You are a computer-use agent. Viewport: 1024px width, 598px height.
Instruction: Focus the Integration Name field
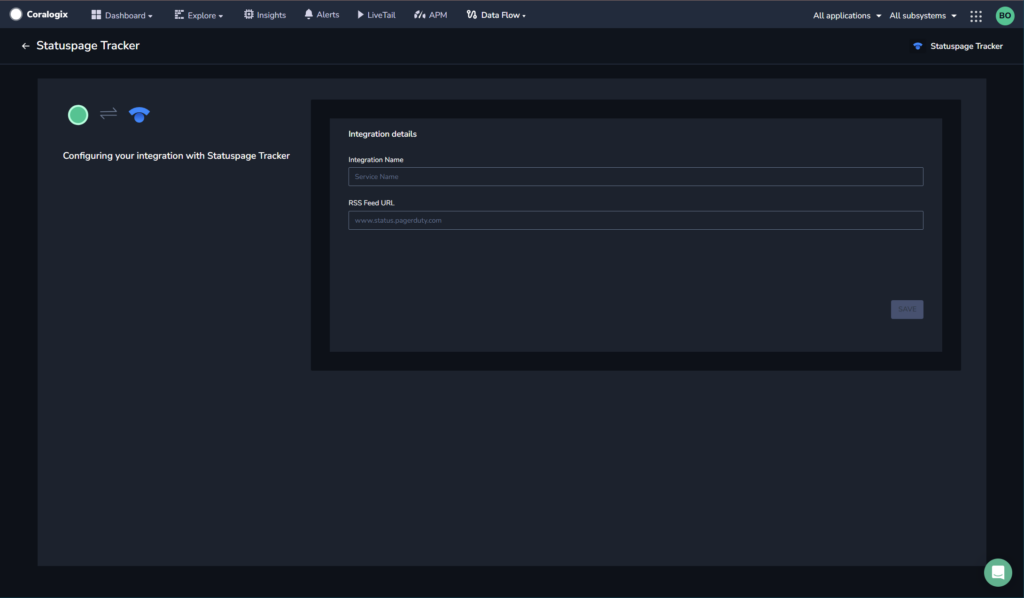[x=635, y=176]
